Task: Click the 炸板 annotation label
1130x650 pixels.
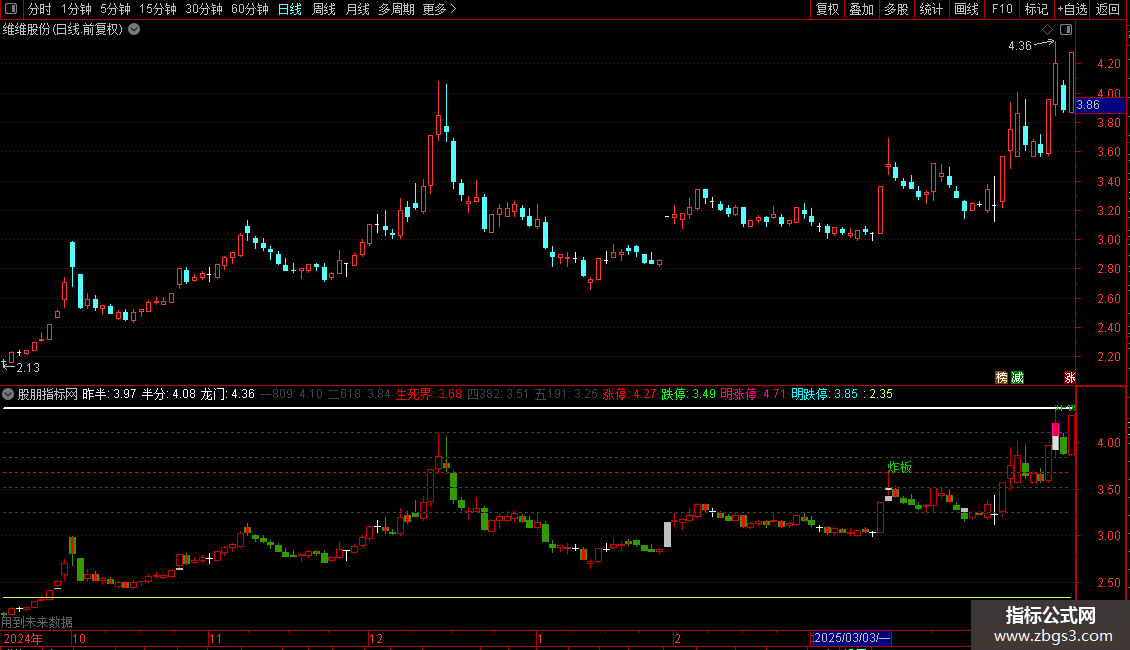Action: pos(899,467)
